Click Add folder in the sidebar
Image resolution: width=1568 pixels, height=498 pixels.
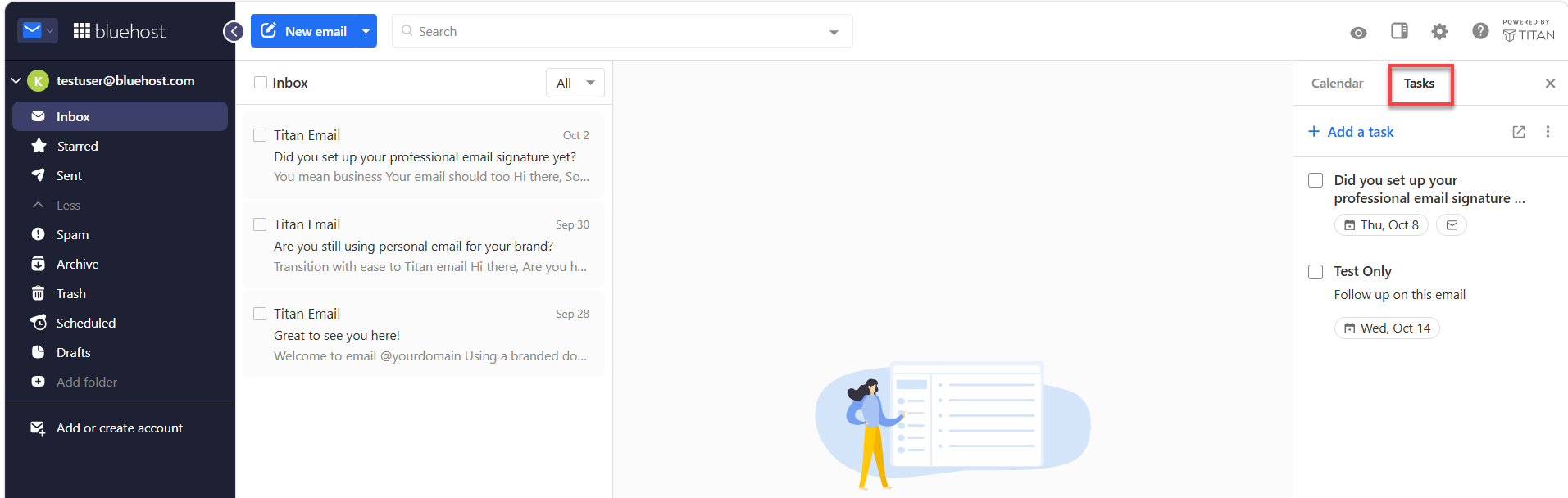click(x=87, y=382)
